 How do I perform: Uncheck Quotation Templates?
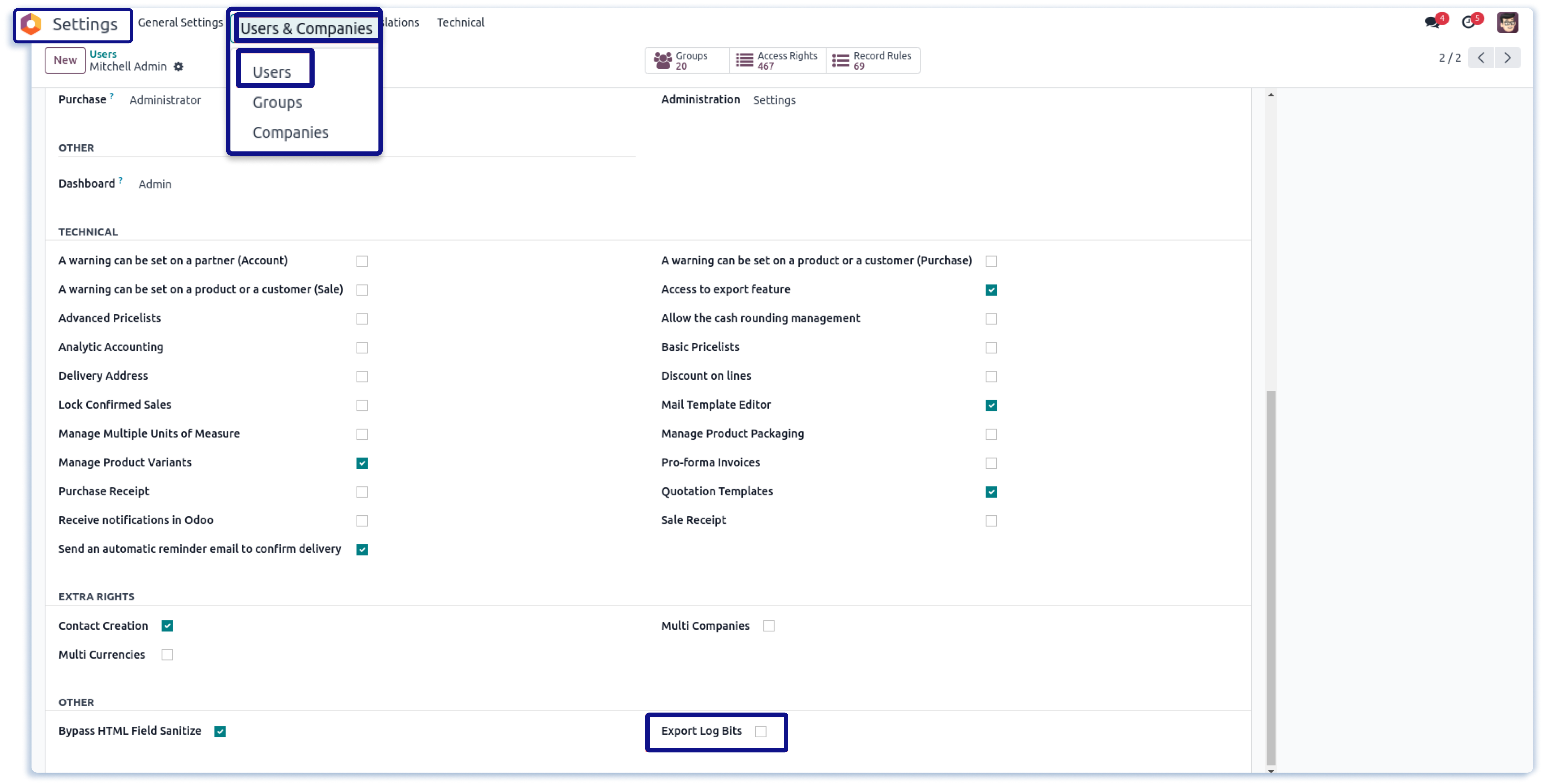click(x=991, y=492)
